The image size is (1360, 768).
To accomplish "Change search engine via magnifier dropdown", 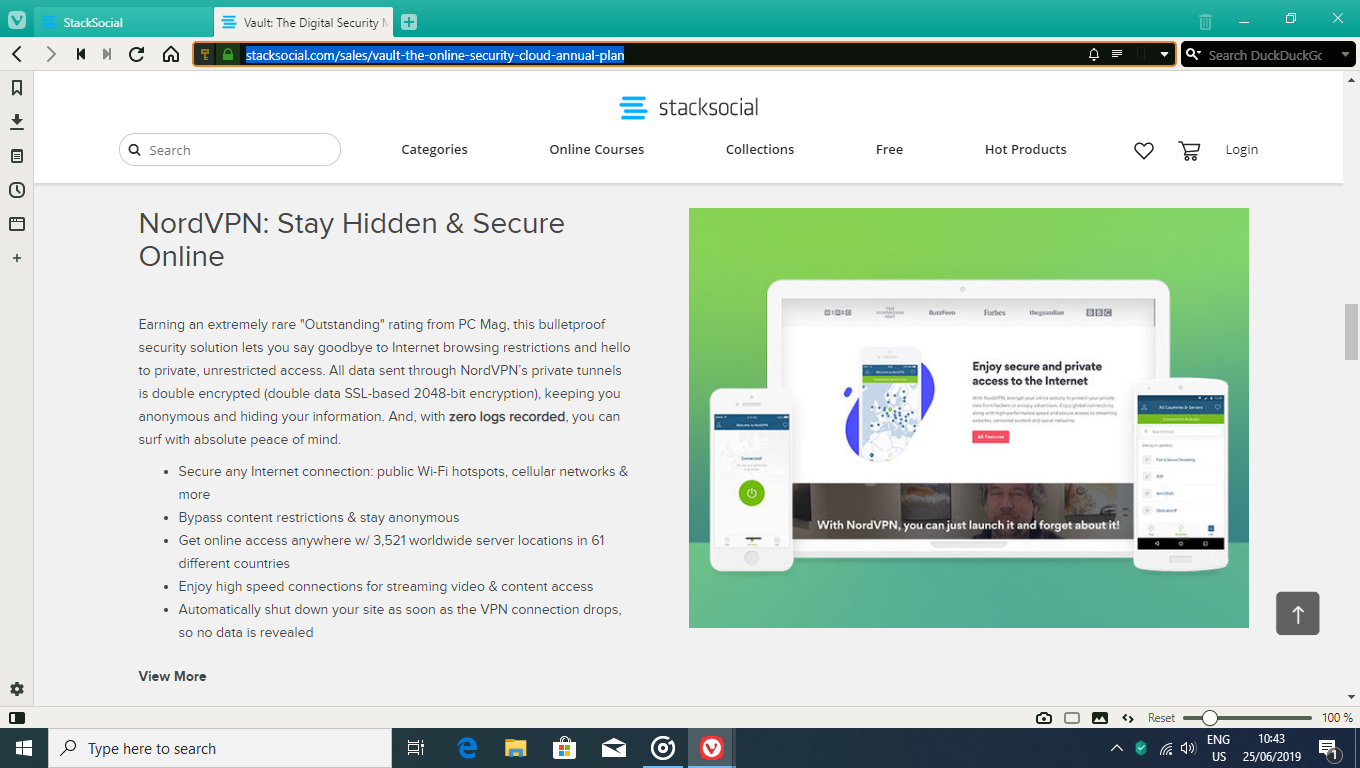I will pos(1193,55).
